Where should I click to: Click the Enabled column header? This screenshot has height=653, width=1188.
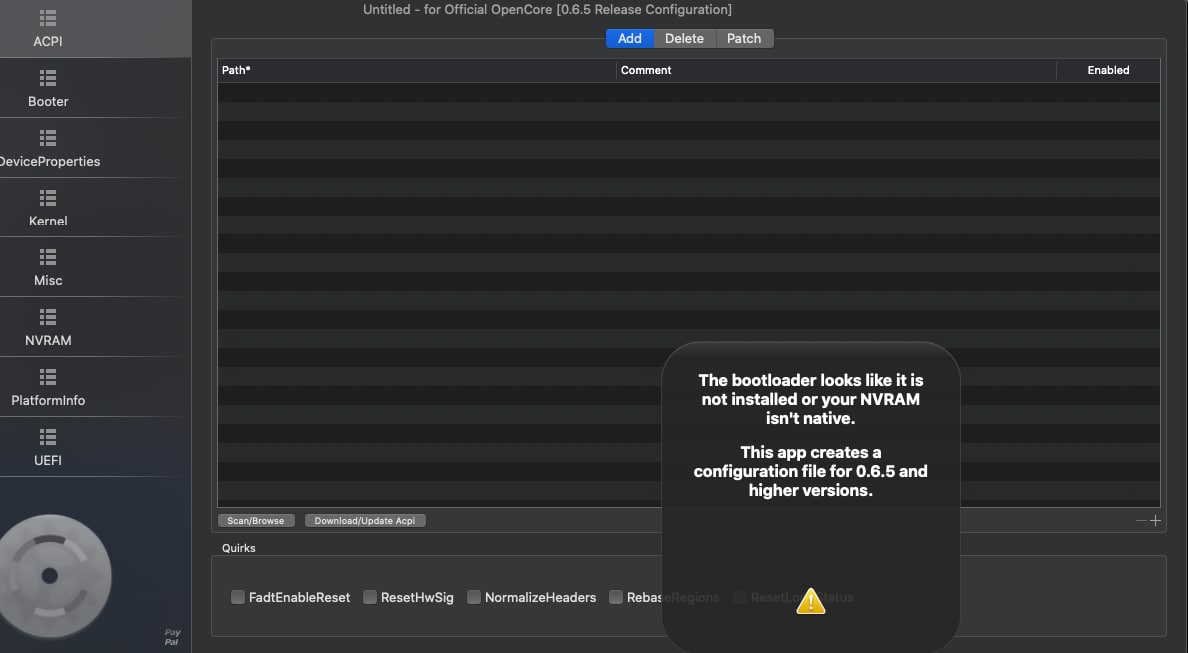click(x=1108, y=70)
